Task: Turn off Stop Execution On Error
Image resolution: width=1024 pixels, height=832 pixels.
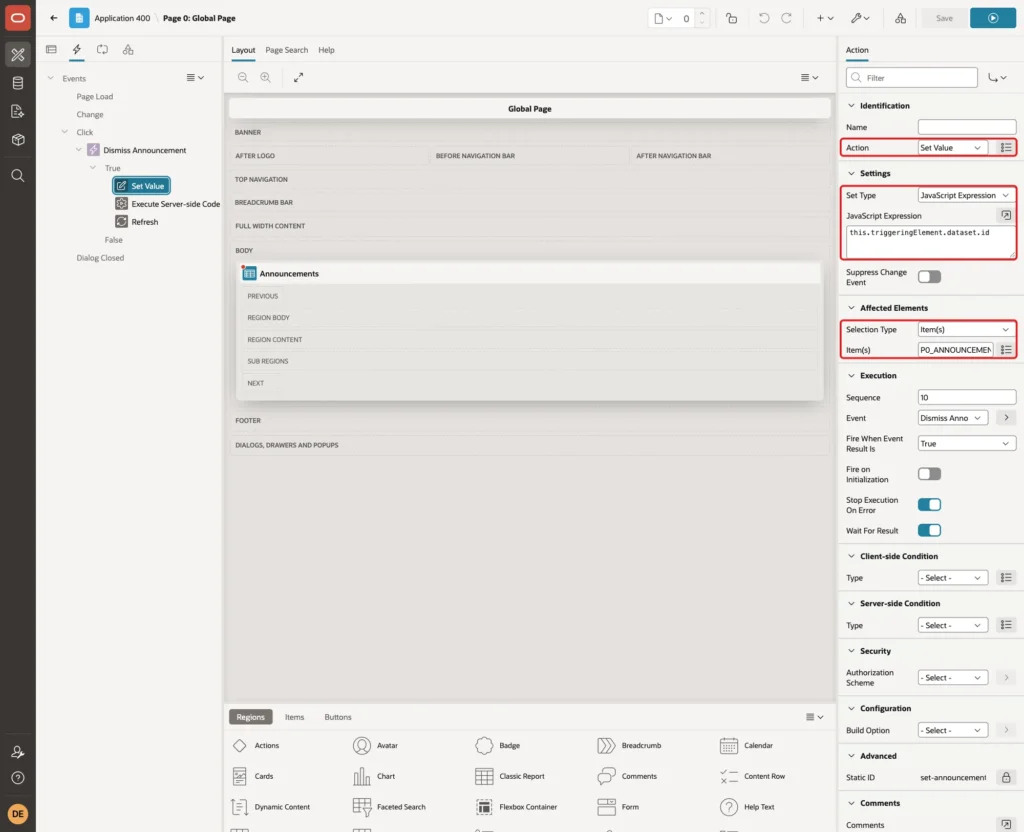Action: tap(929, 505)
